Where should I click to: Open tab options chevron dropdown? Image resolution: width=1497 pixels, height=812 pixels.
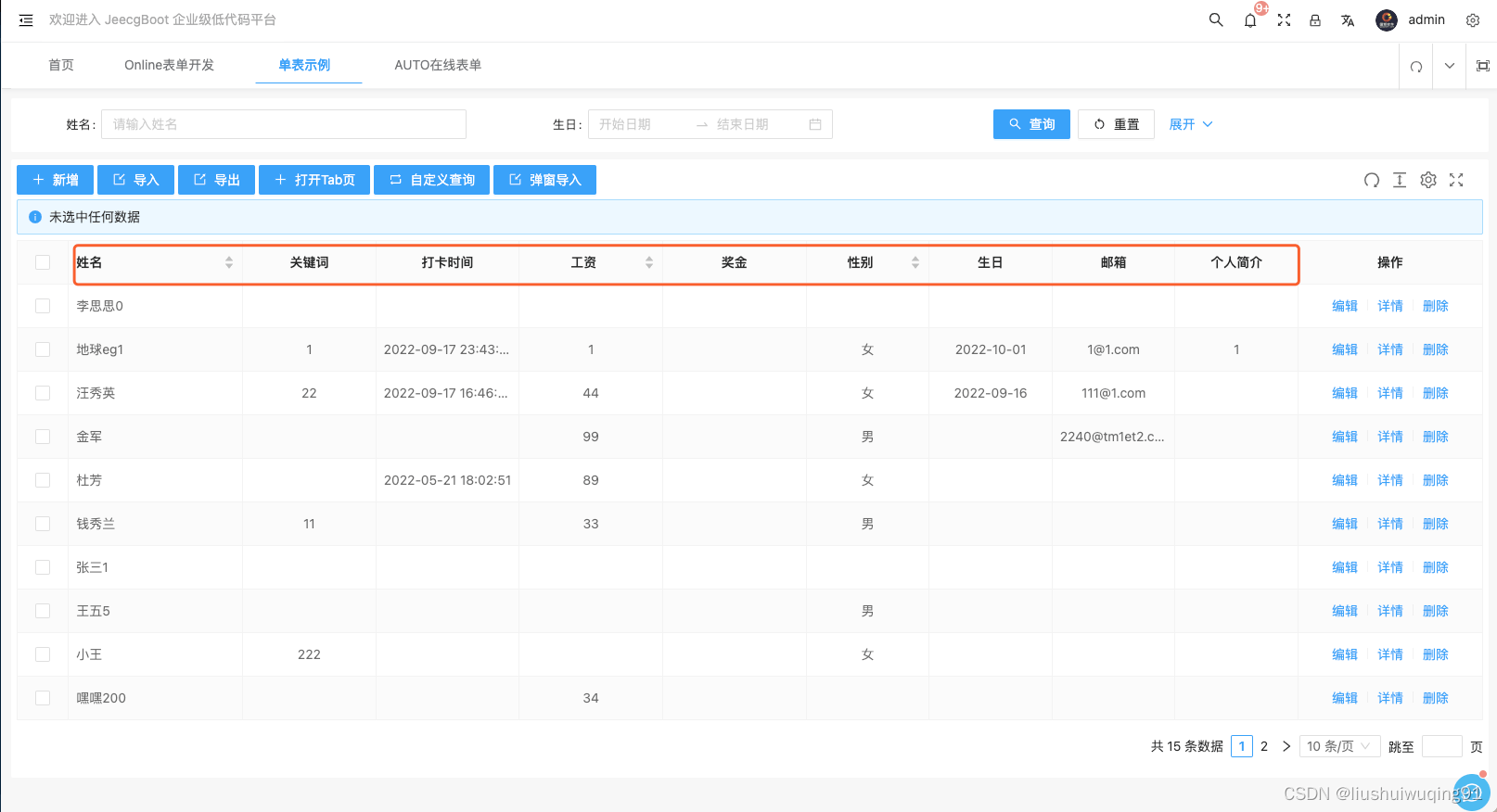tap(1449, 66)
